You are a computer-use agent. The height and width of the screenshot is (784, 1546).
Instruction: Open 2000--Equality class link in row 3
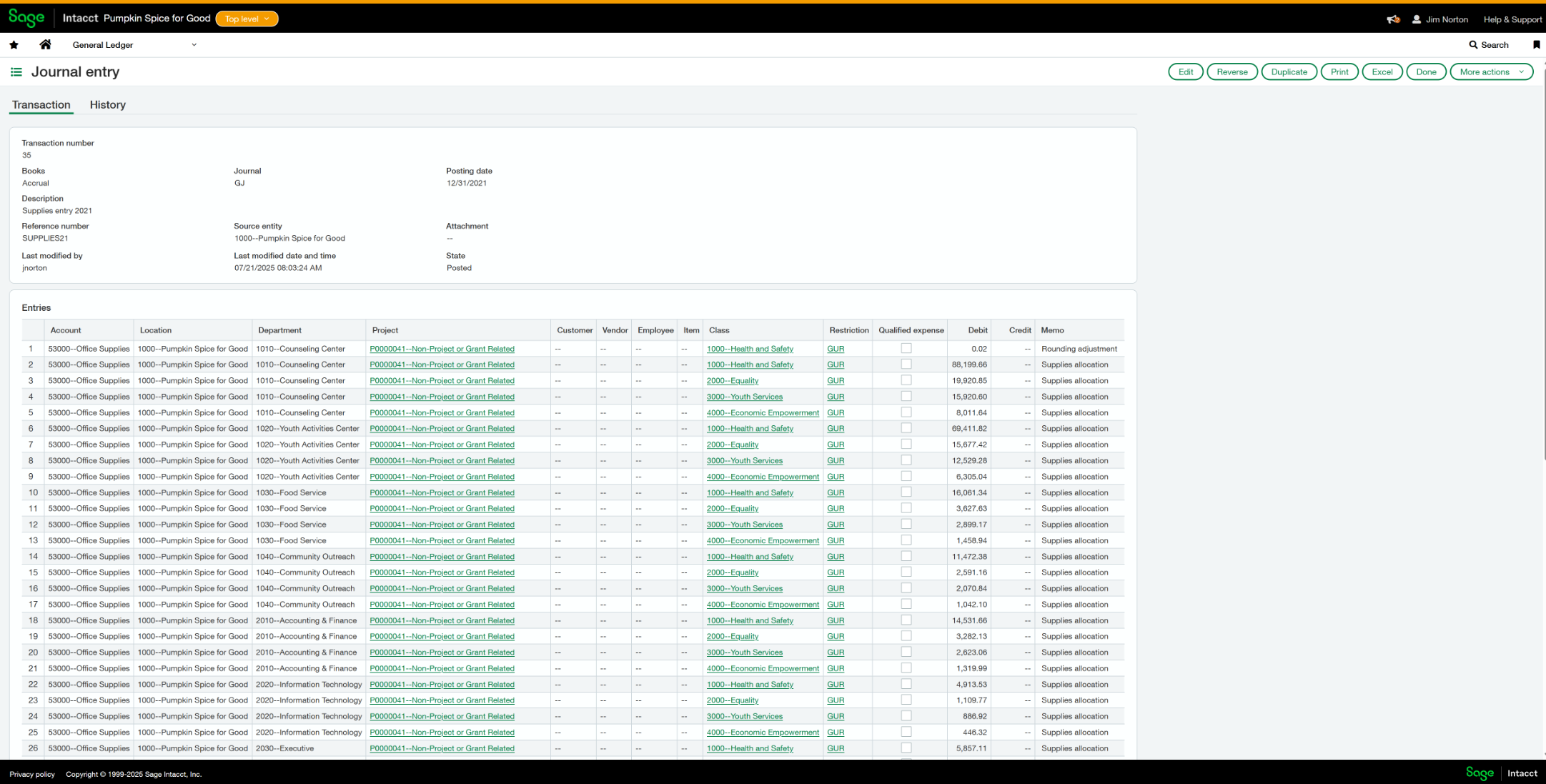click(x=732, y=381)
